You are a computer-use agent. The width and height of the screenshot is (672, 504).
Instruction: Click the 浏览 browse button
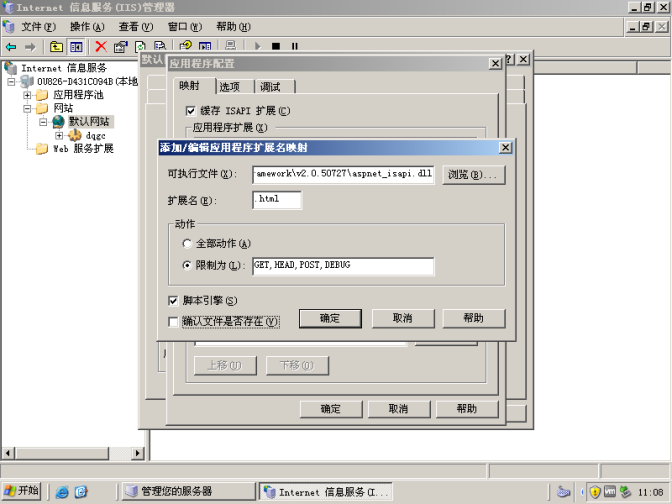pyautogui.click(x=473, y=175)
